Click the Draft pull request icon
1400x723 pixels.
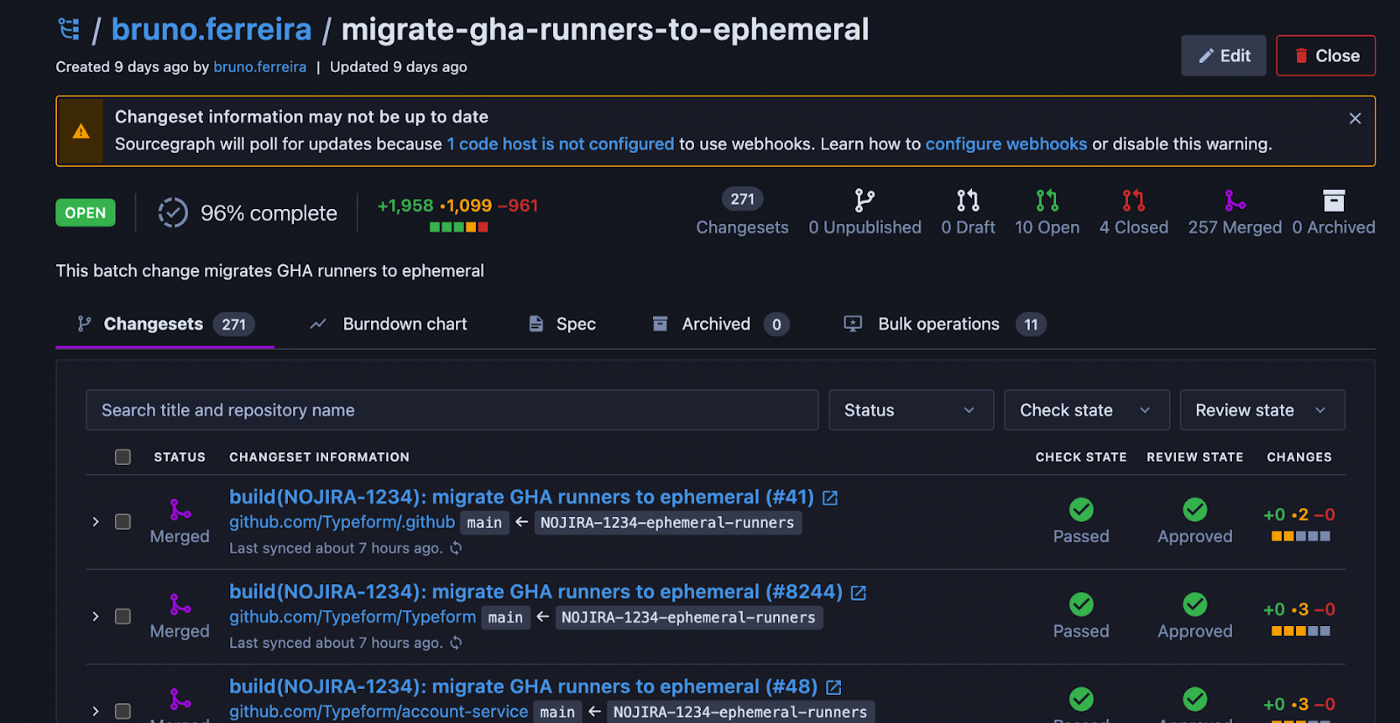(968, 200)
